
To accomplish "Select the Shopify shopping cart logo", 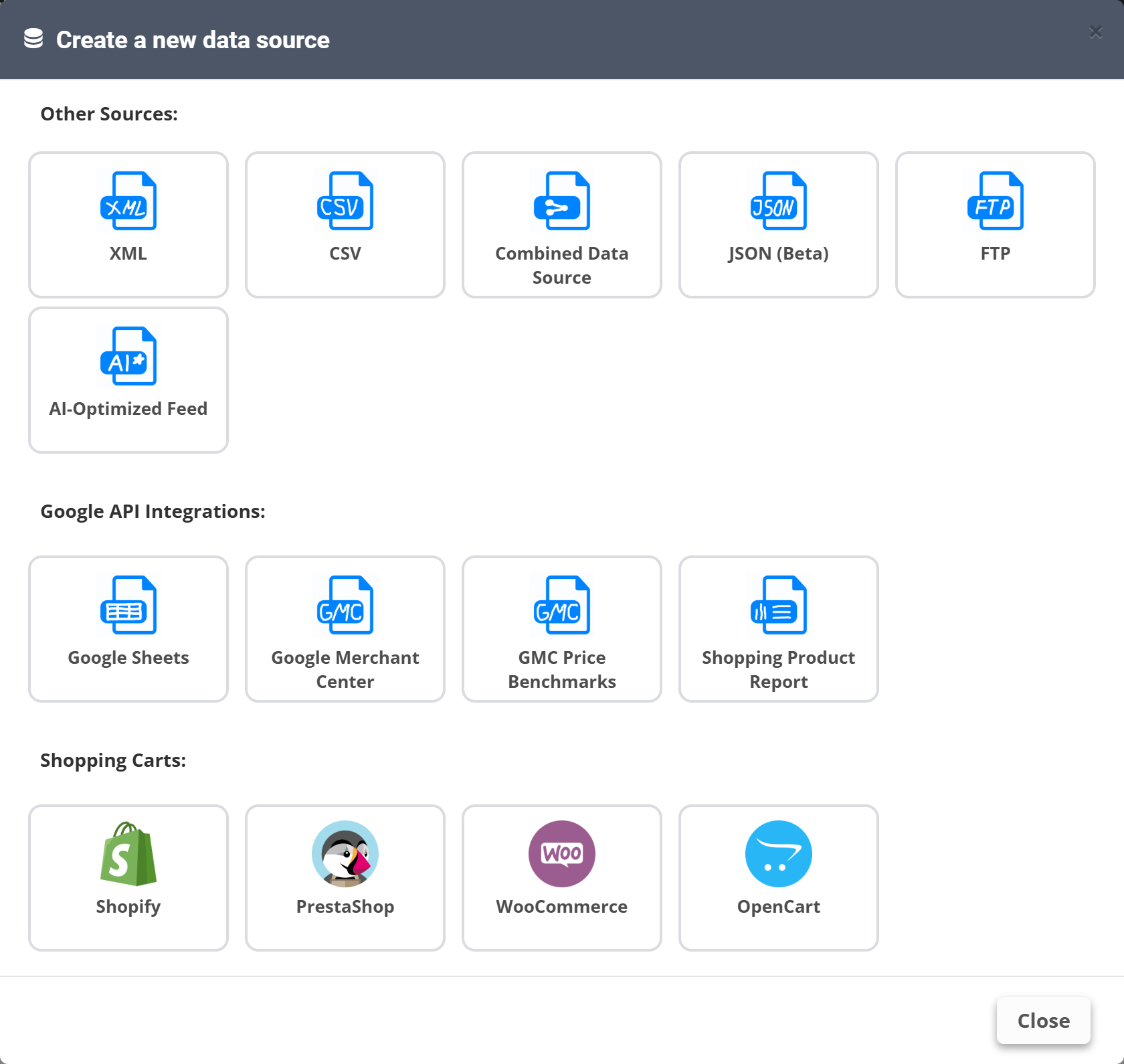I will 128,854.
